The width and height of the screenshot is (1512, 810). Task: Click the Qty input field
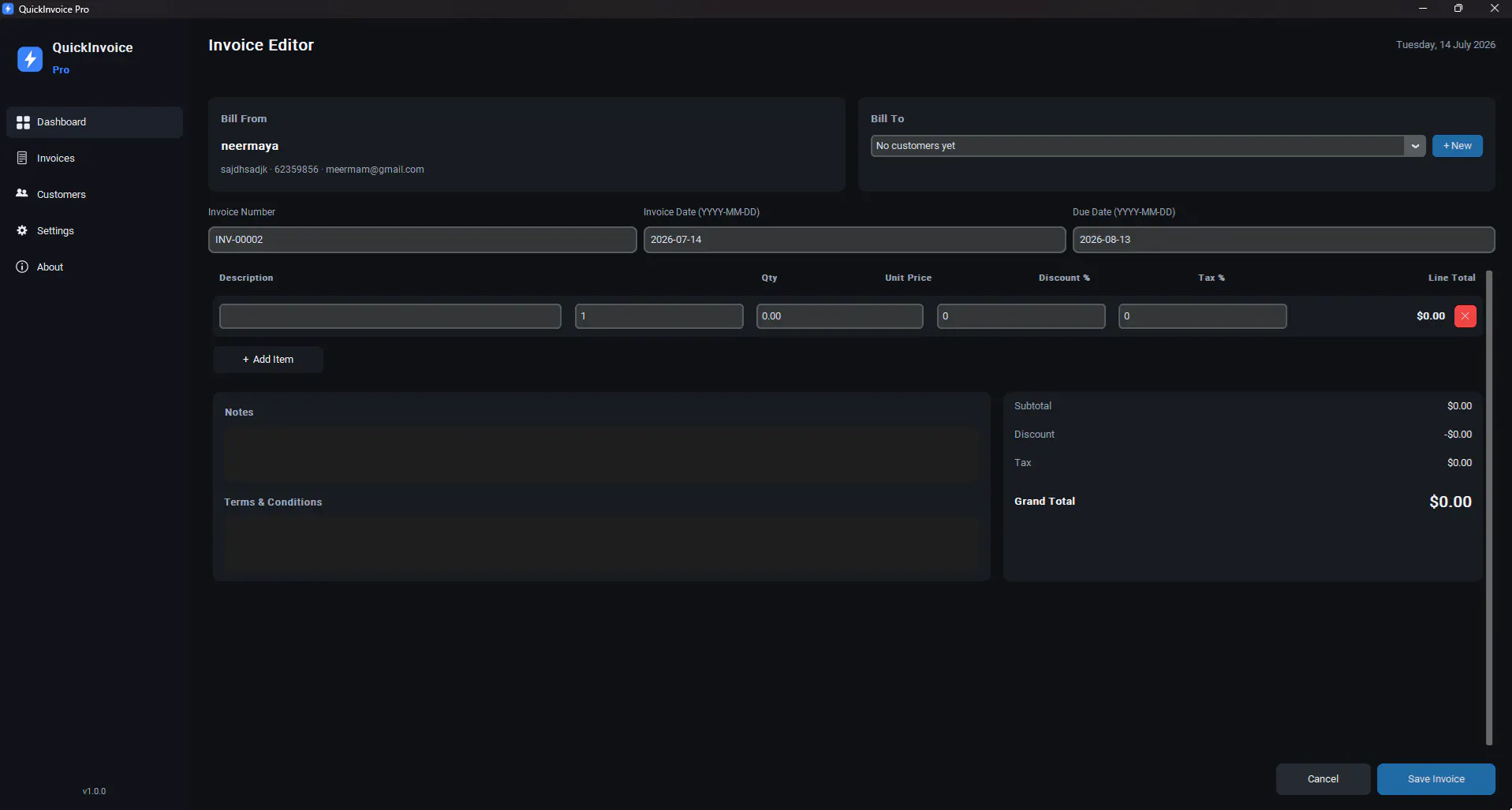point(659,316)
